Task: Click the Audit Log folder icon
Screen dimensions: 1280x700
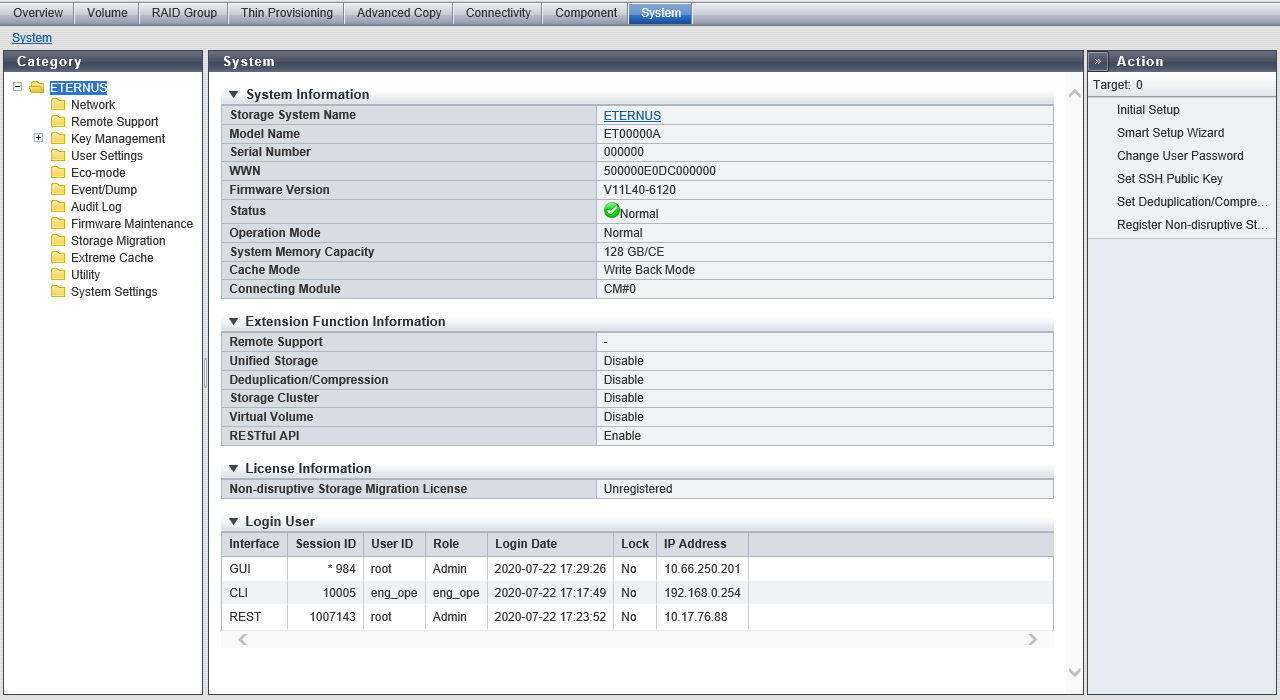Action: coord(58,207)
